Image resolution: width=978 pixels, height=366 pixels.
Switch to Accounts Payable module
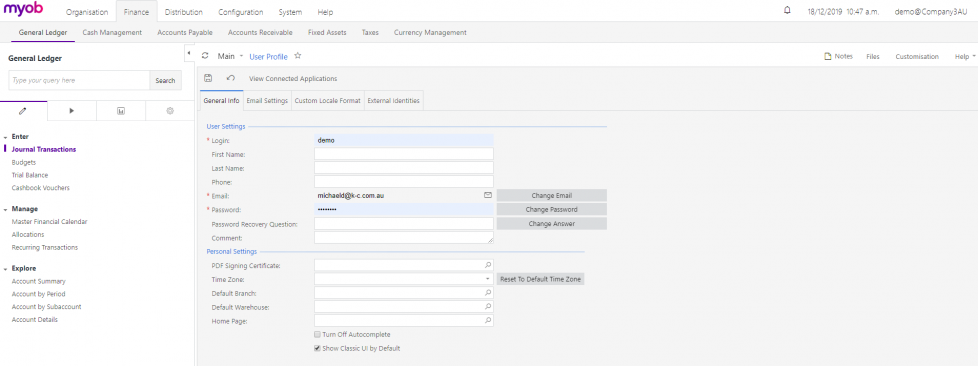click(185, 32)
